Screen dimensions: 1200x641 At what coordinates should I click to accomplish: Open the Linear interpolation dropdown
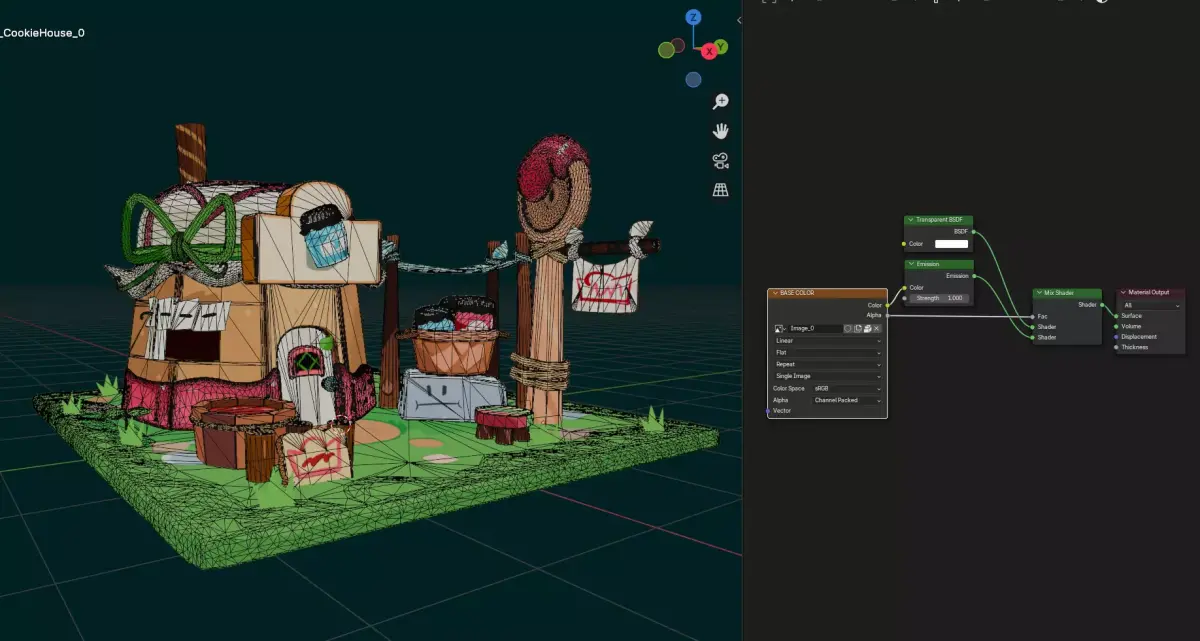828,341
